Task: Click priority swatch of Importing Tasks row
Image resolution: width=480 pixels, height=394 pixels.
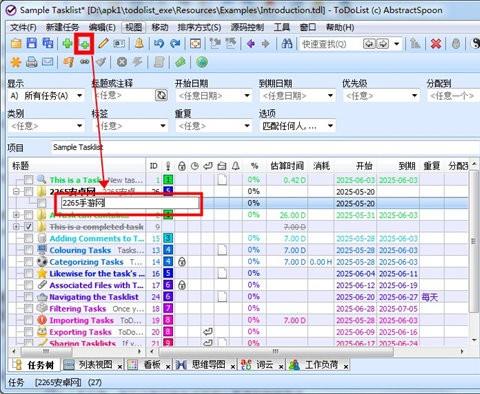Action: [x=168, y=320]
